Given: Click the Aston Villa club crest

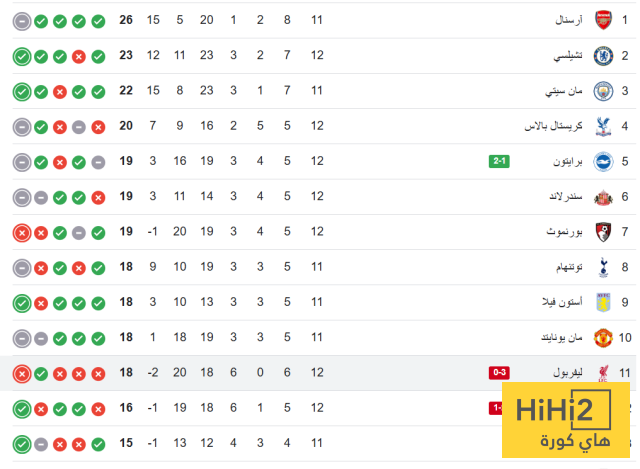Looking at the screenshot, I should (603, 302).
